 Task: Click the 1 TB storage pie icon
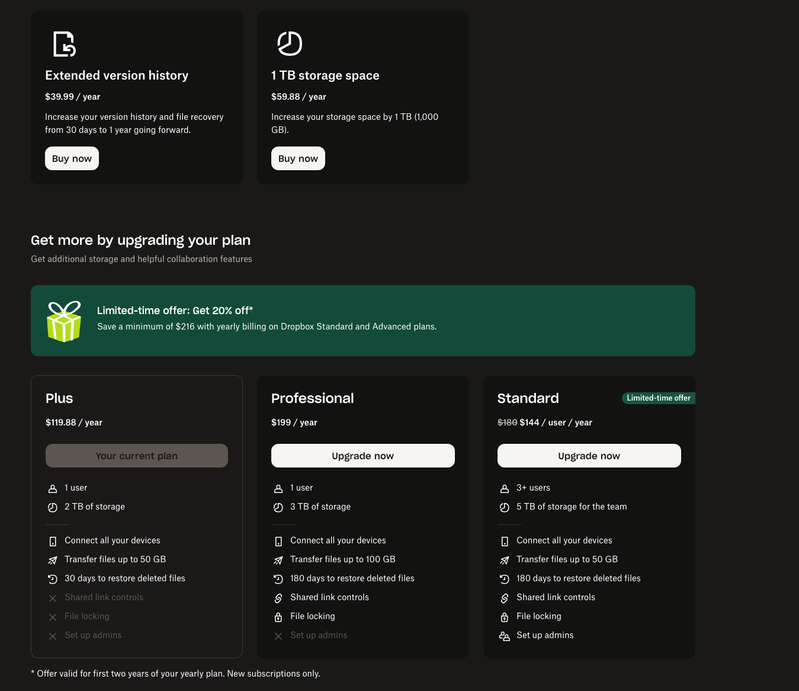click(289, 44)
